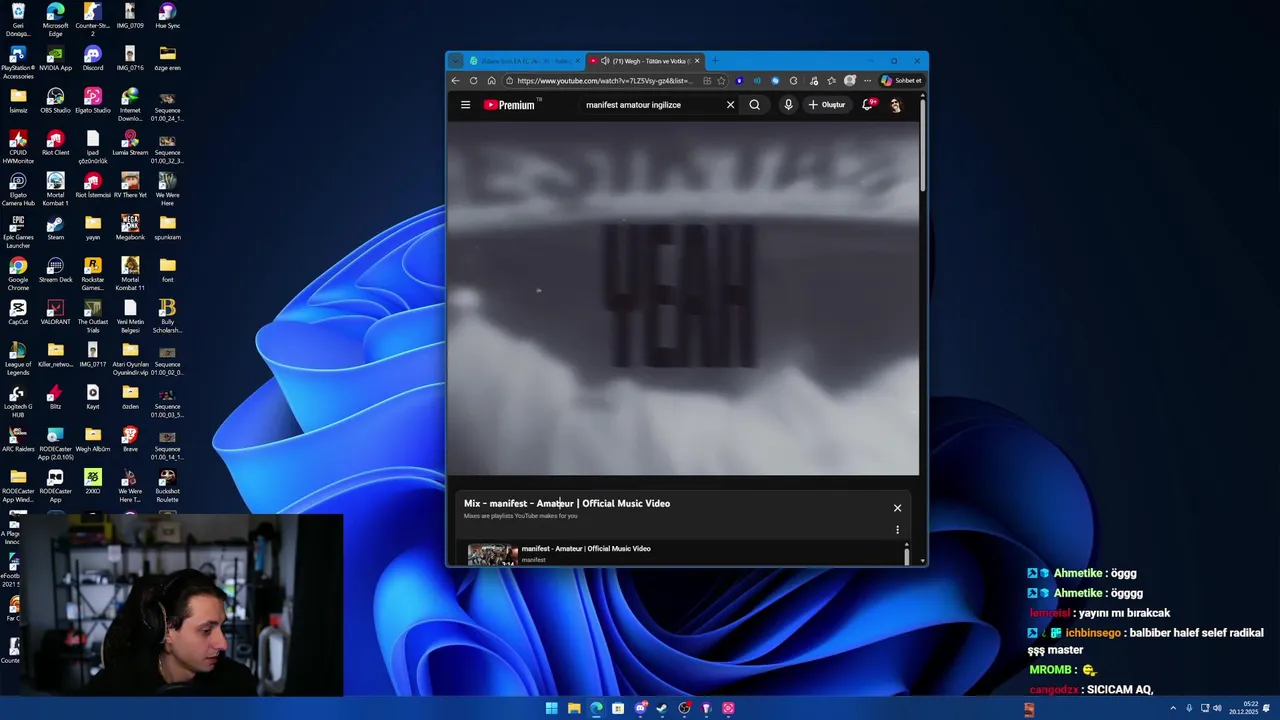The image size is (1280, 720).
Task: Select the Discord desktop shortcut
Action: (x=93, y=59)
